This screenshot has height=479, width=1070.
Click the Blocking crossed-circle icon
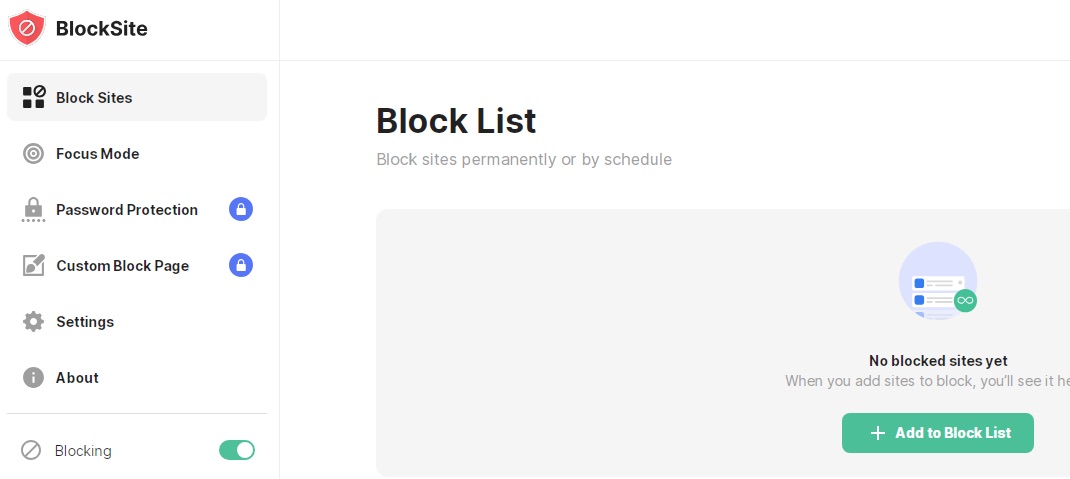(31, 450)
